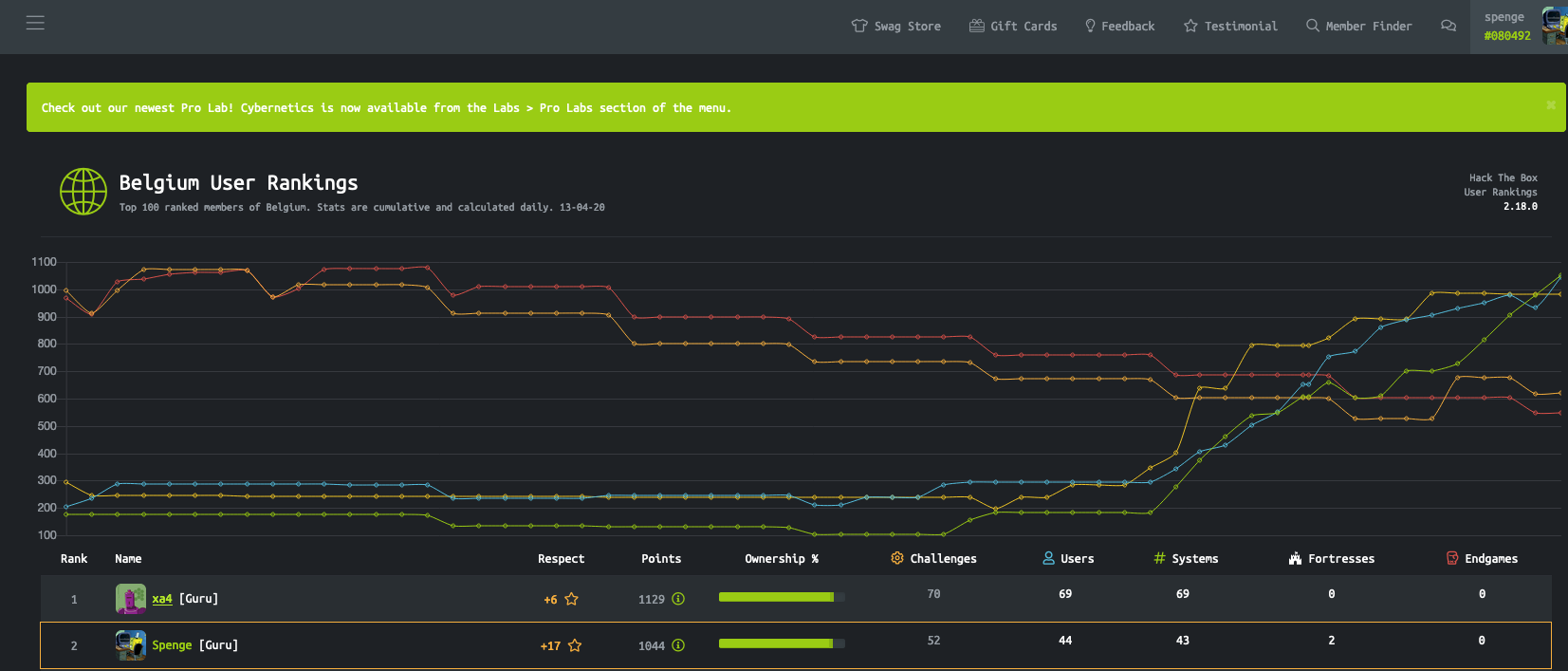
Task: Click the spenge #080492 username in top bar
Action: (x=1507, y=27)
